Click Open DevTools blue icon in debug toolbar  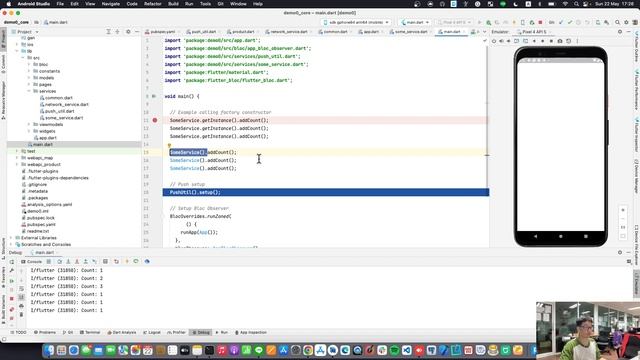pyautogui.click(x=147, y=261)
